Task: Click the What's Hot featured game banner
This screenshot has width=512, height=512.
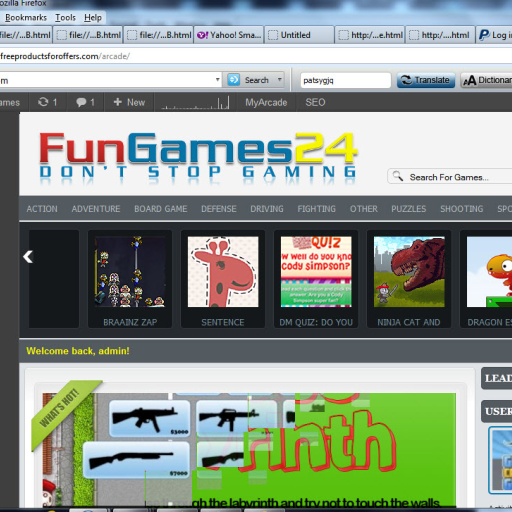Action: (x=249, y=450)
